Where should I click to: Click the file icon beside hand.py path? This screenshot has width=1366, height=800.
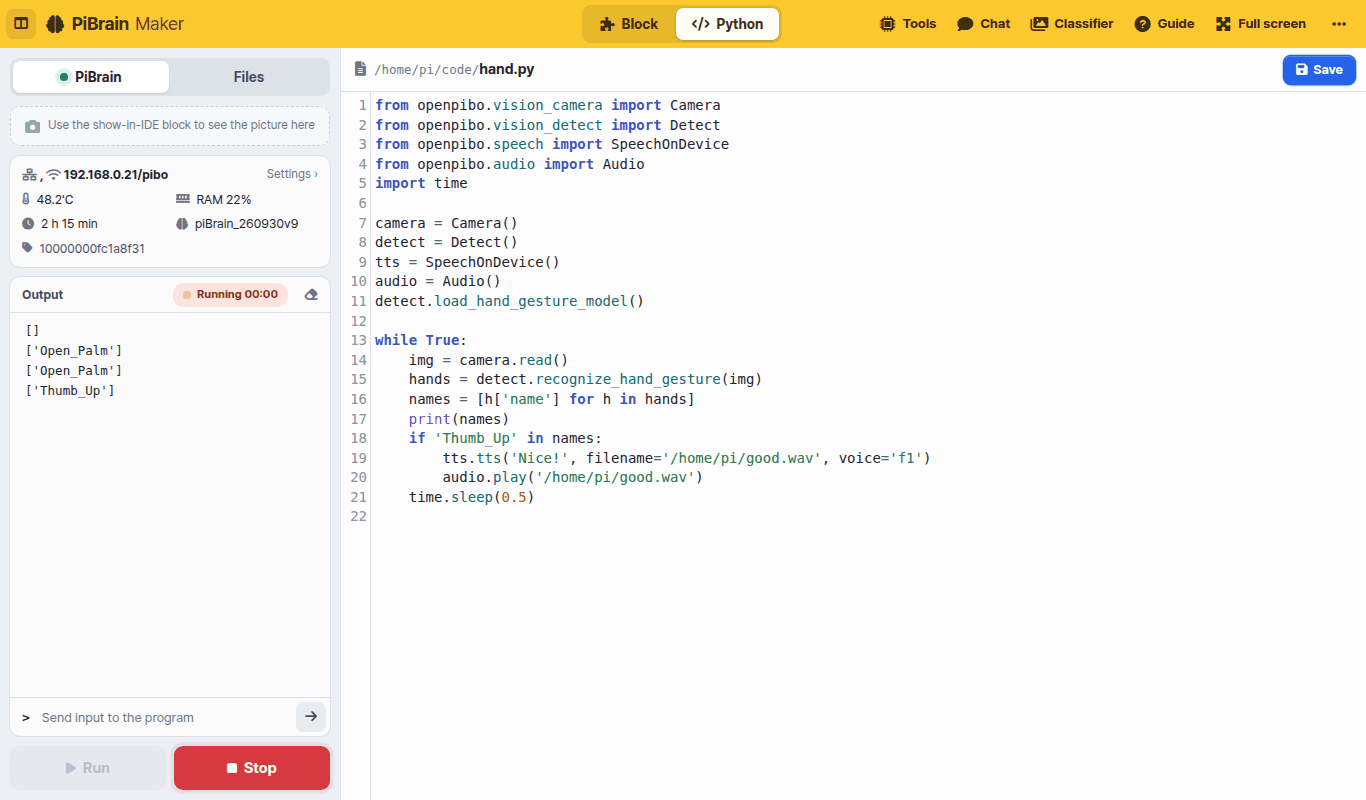[x=360, y=69]
